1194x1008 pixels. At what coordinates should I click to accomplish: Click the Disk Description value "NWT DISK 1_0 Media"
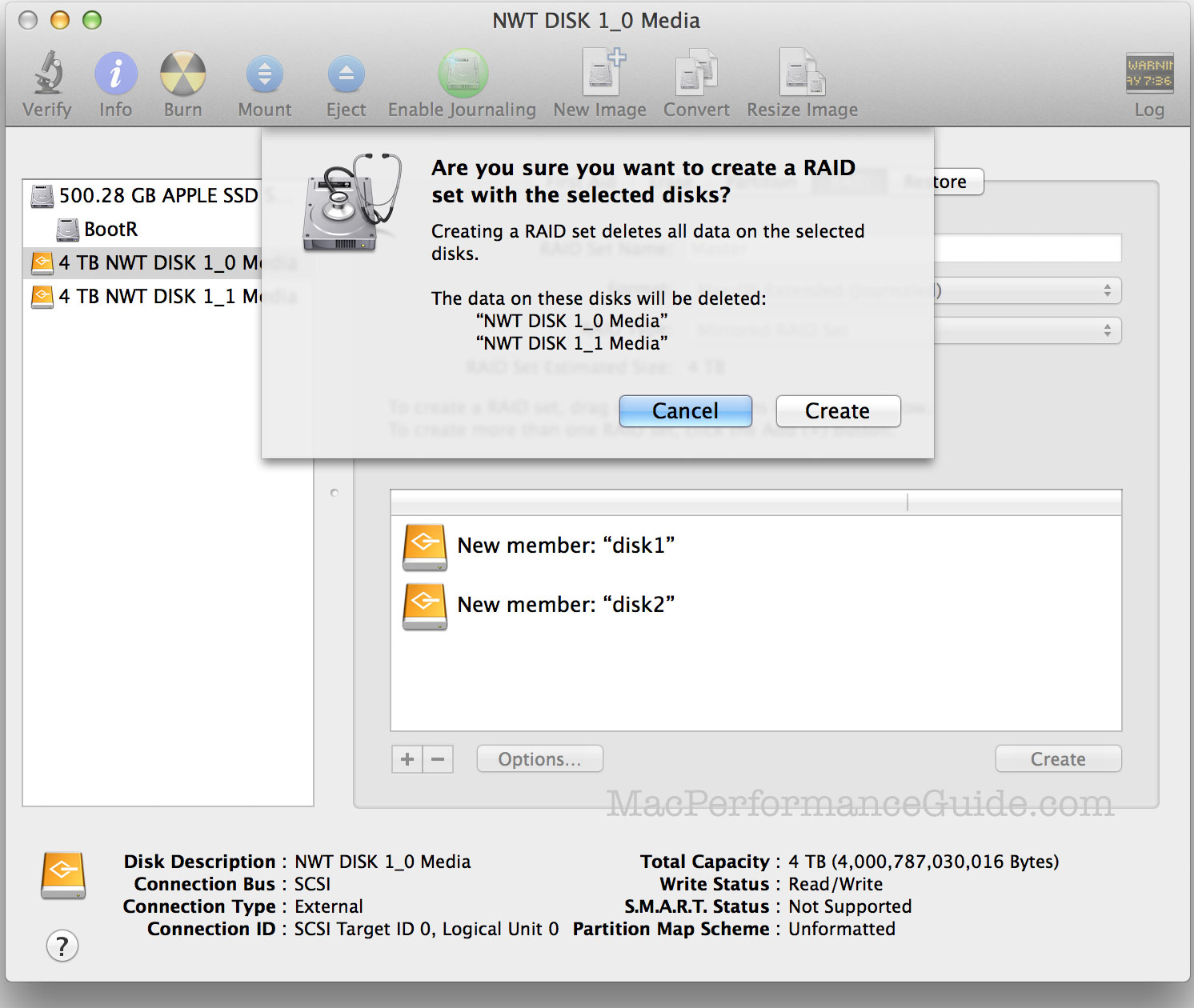[383, 862]
